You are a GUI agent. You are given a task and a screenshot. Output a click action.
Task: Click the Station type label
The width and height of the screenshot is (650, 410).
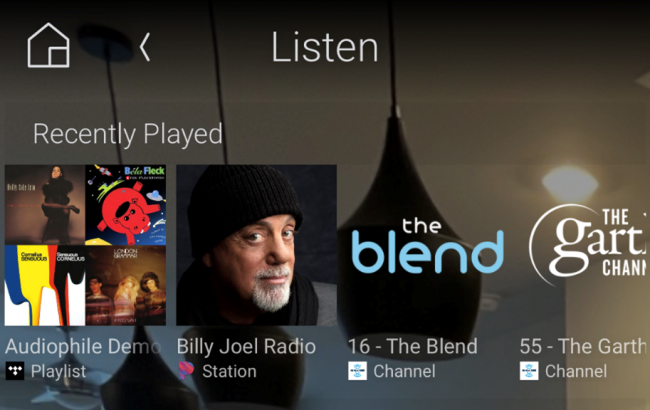coord(229,371)
